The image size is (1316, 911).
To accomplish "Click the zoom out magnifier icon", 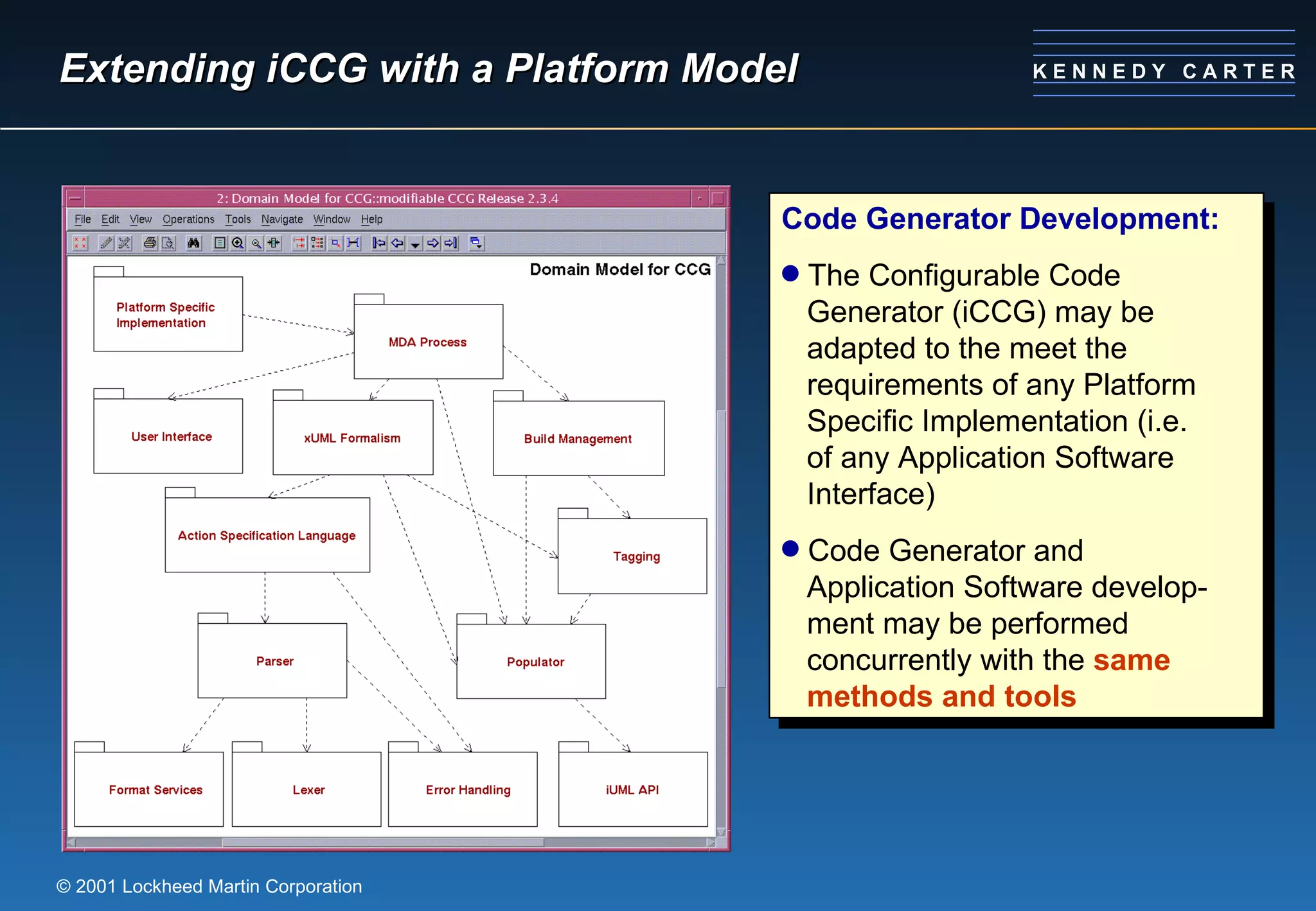I will click(x=256, y=243).
